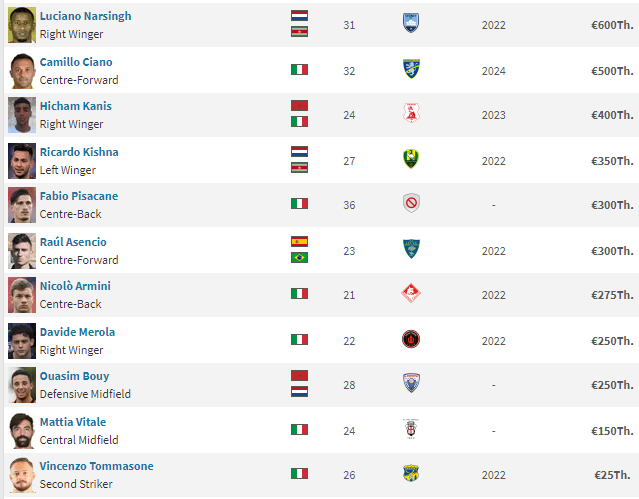Open Ricardo Kishna's player page
639x499 pixels.
[79, 152]
